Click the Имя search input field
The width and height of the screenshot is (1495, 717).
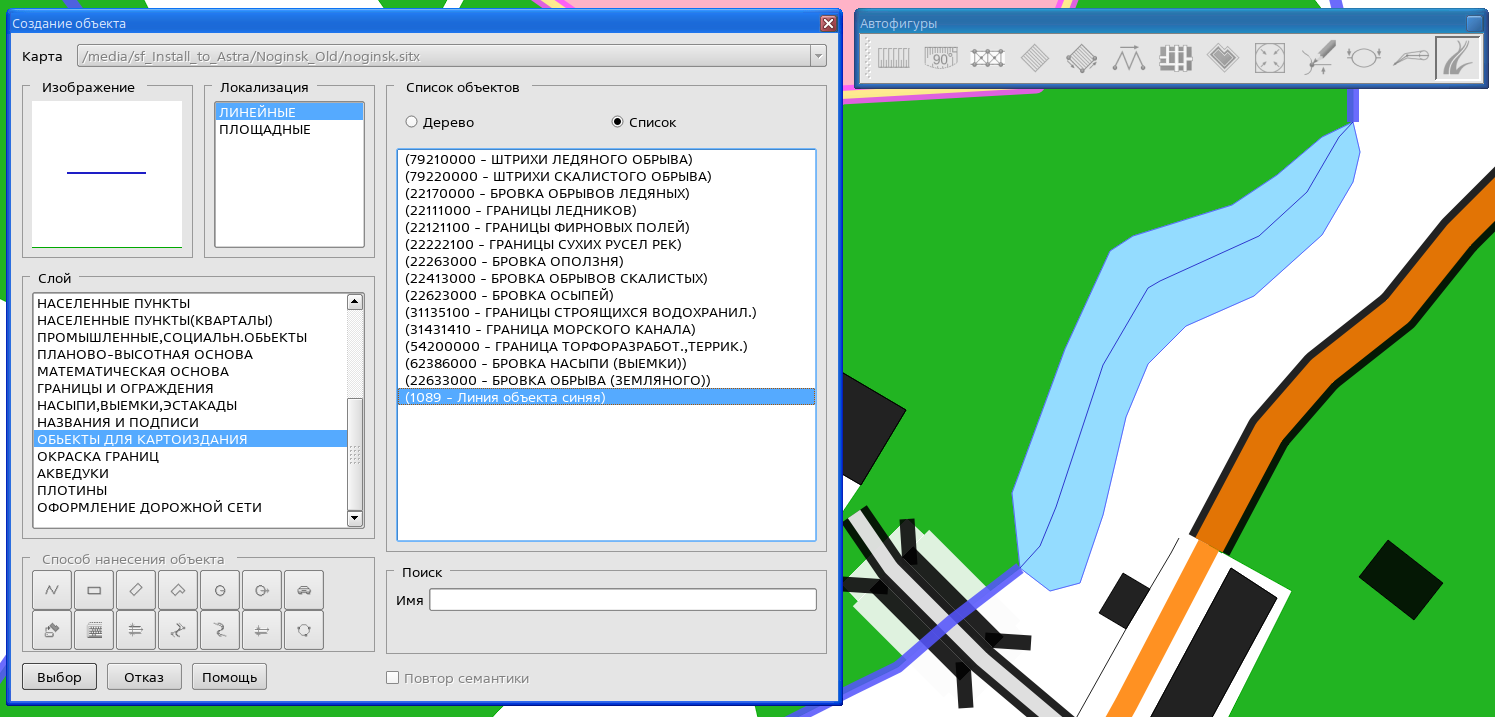point(622,600)
